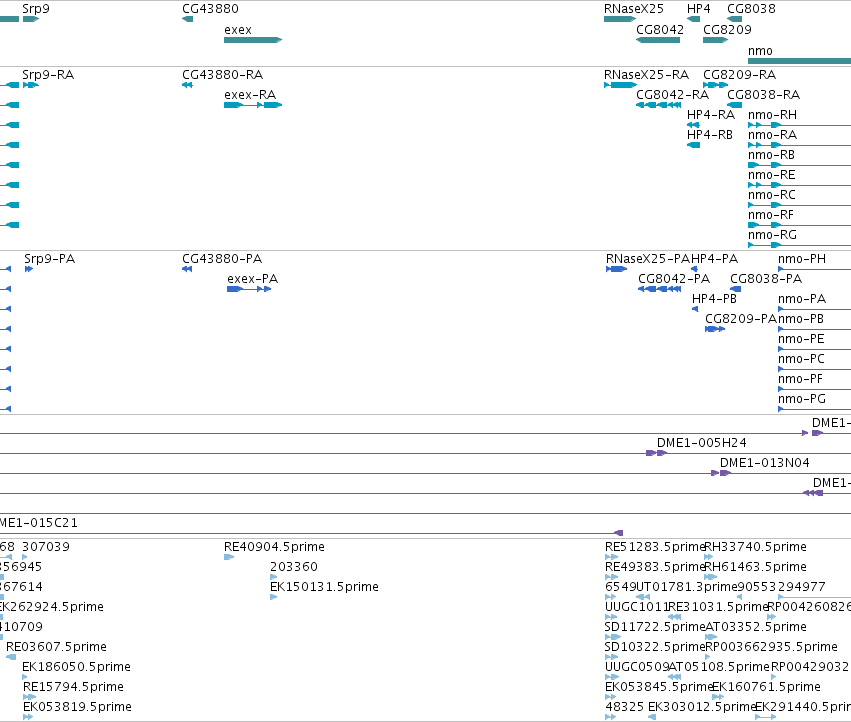Viewport: 851px width, 722px height.
Task: Click the CG43880-PA protein glyph
Action: 187,269
